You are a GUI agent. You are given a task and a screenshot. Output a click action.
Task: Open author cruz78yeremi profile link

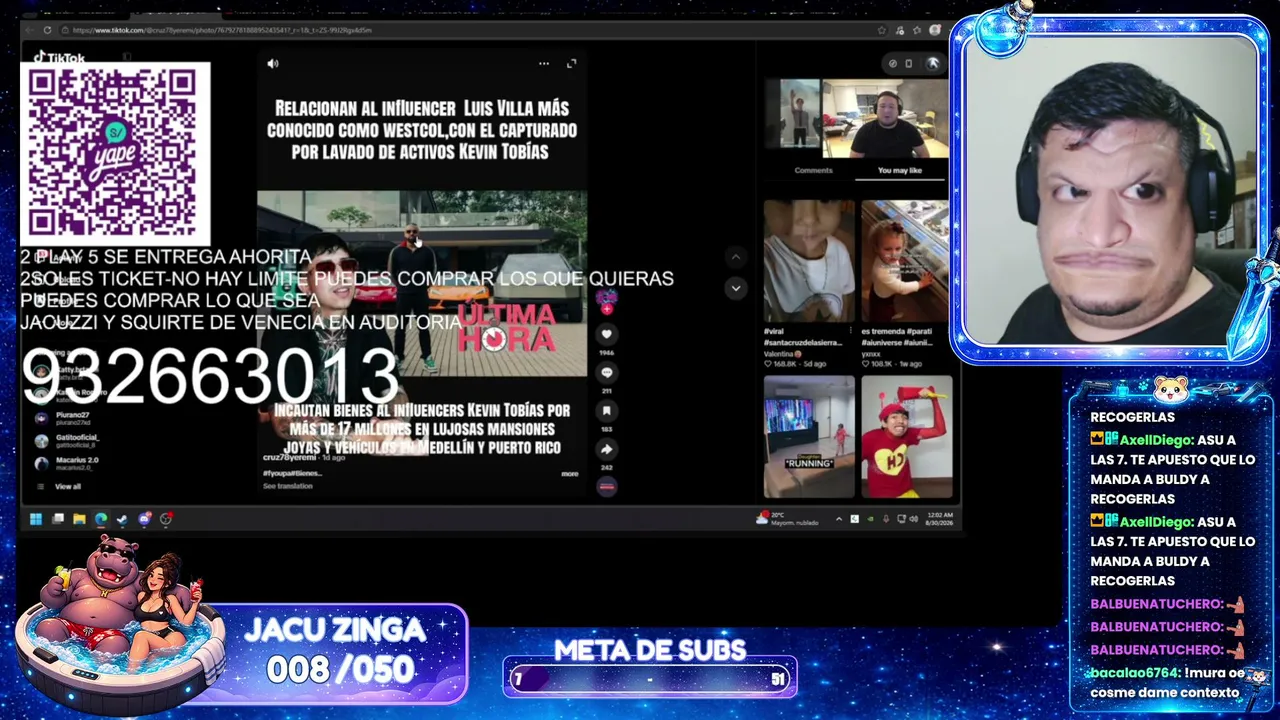tap(291, 457)
